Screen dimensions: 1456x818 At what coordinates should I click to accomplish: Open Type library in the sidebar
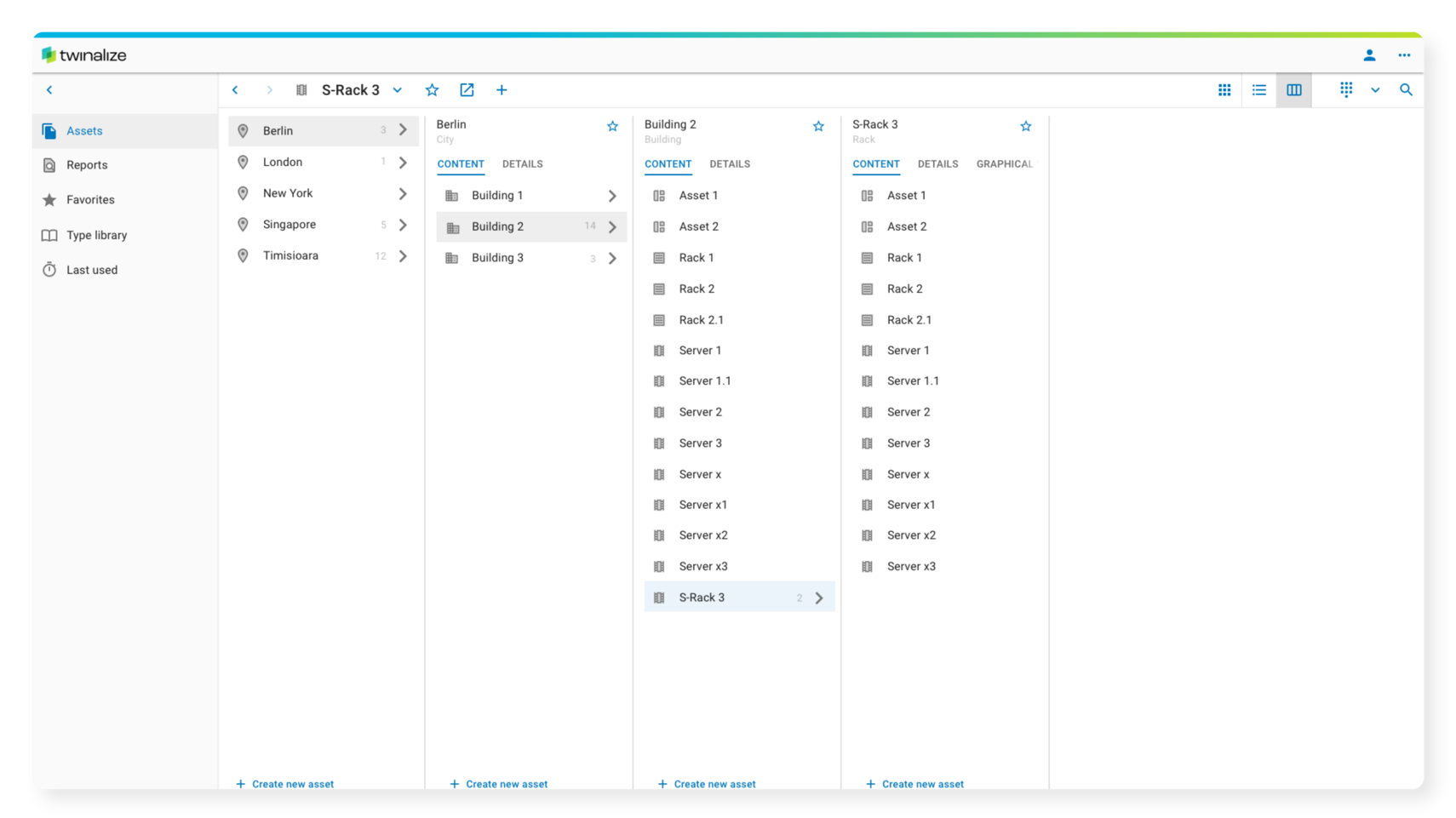pyautogui.click(x=96, y=236)
